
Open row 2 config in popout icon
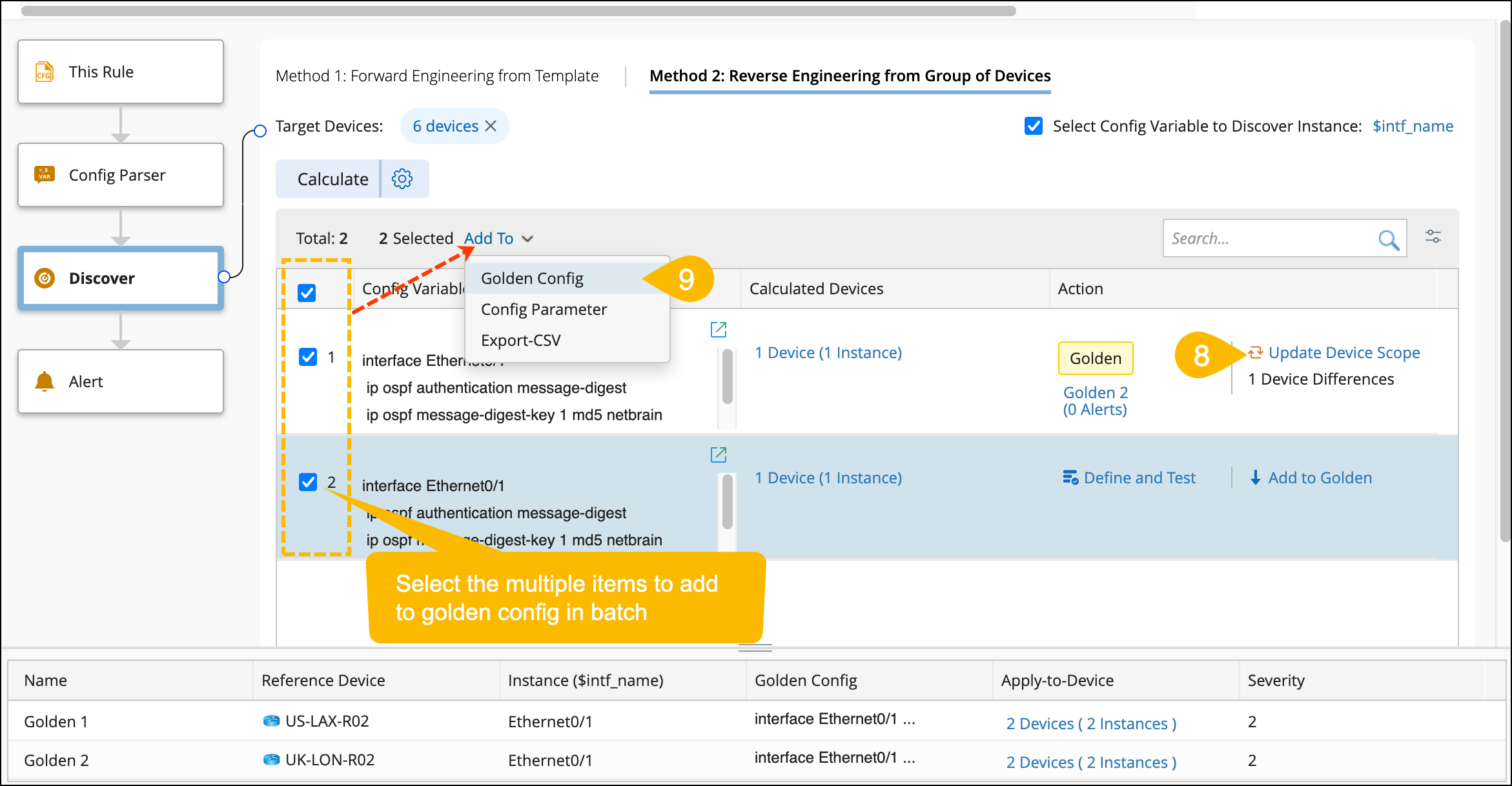718,455
